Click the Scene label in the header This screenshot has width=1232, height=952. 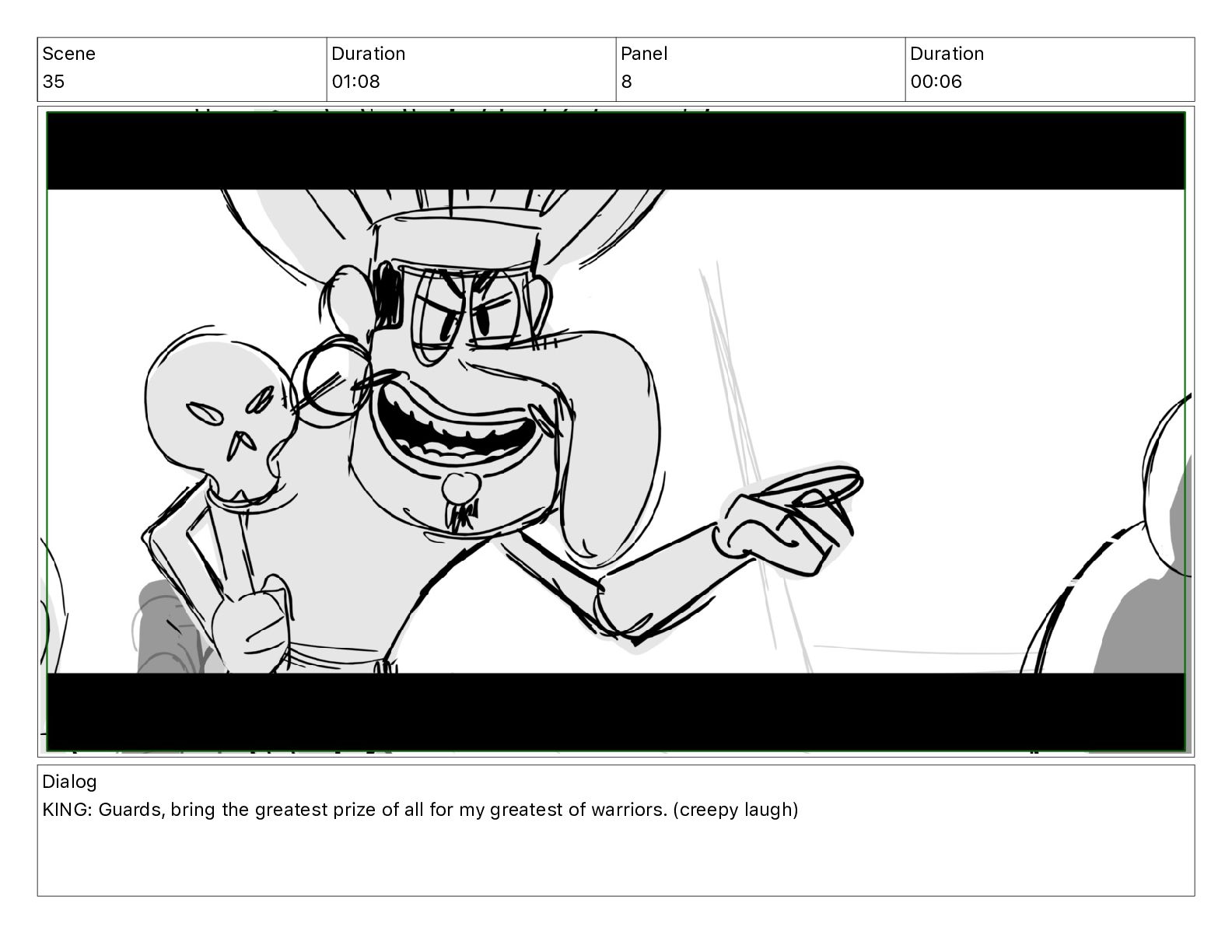[68, 54]
